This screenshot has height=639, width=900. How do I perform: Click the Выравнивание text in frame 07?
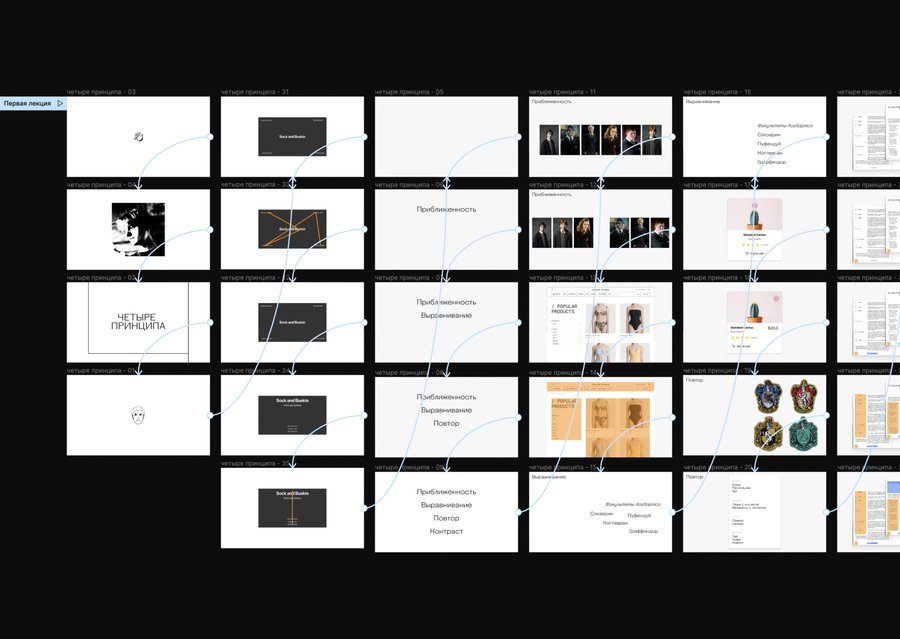[x=447, y=315]
